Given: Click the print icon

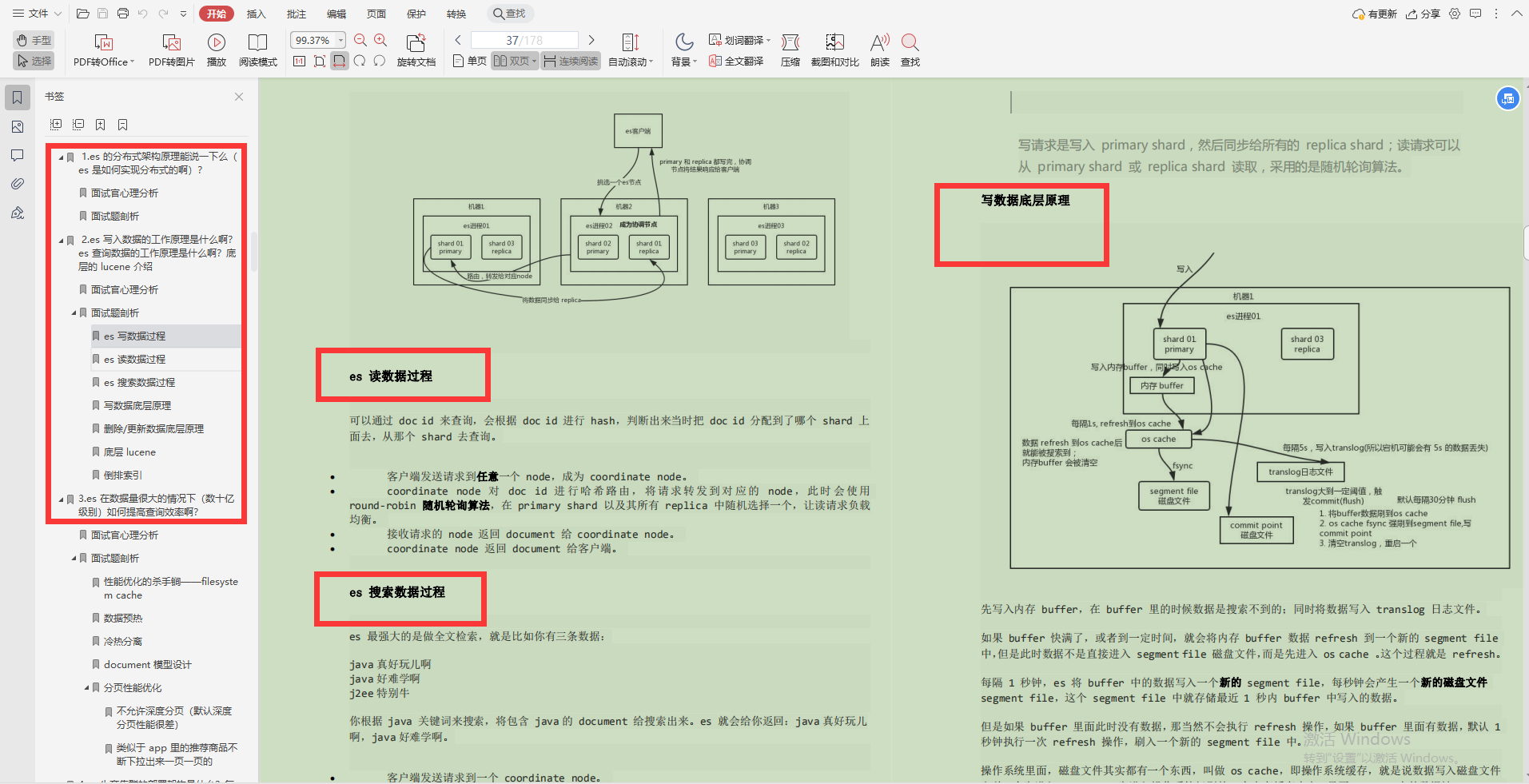Looking at the screenshot, I should point(122,14).
